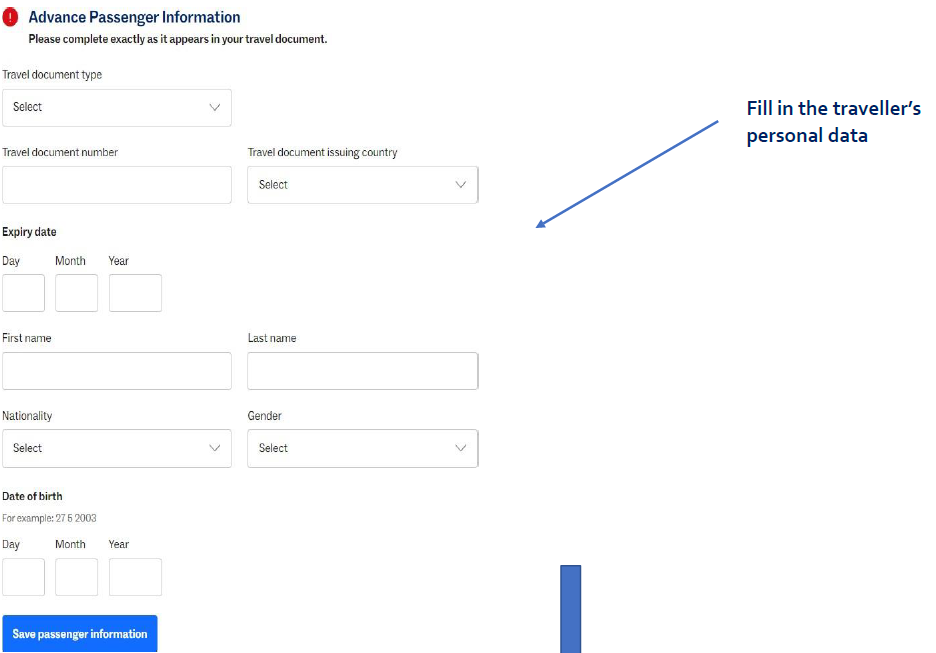This screenshot has height=653, width=936.
Task: Click the Expiry date Day box
Action: point(23,293)
